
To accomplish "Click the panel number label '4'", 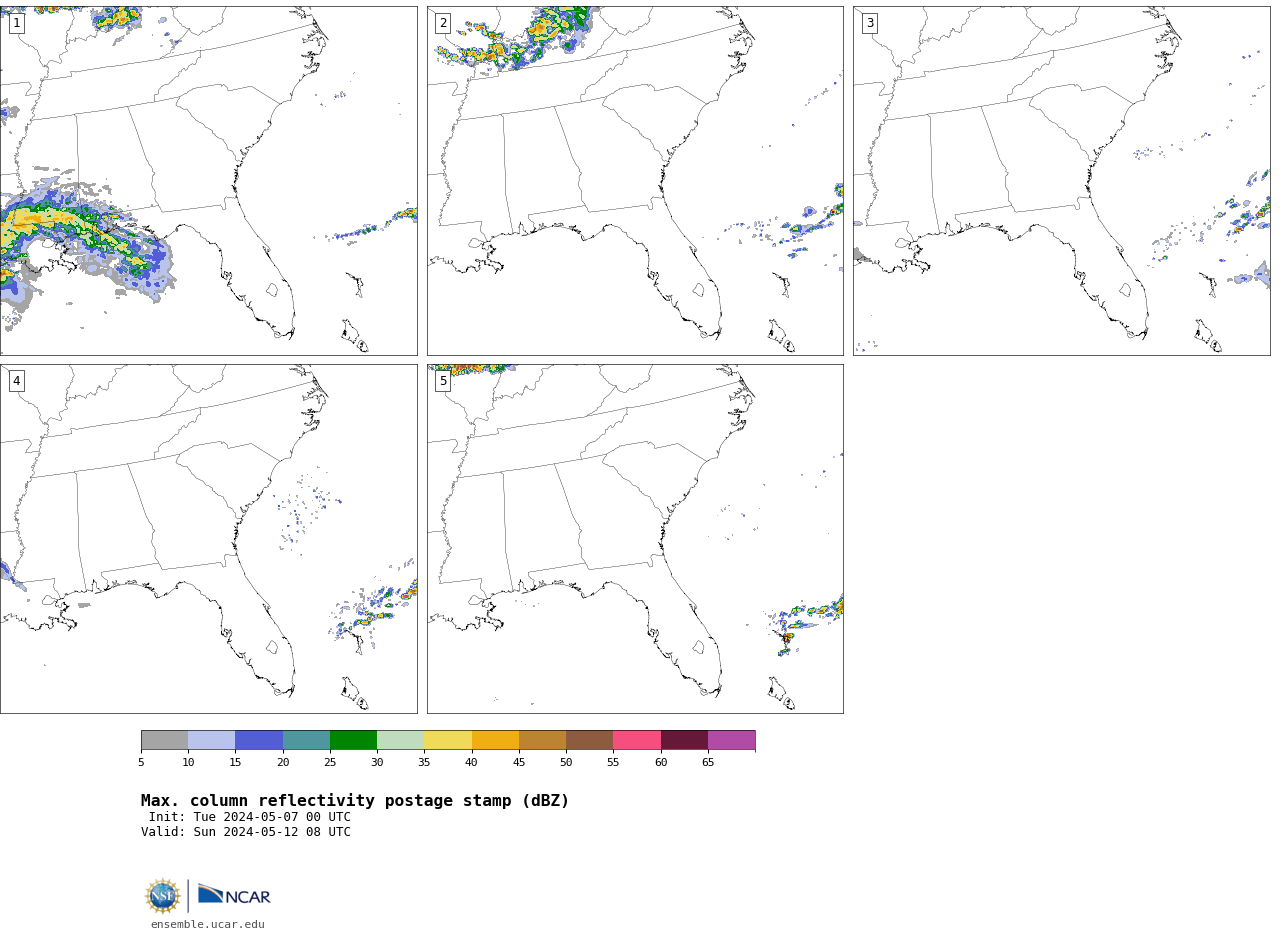I will coord(16,381).
